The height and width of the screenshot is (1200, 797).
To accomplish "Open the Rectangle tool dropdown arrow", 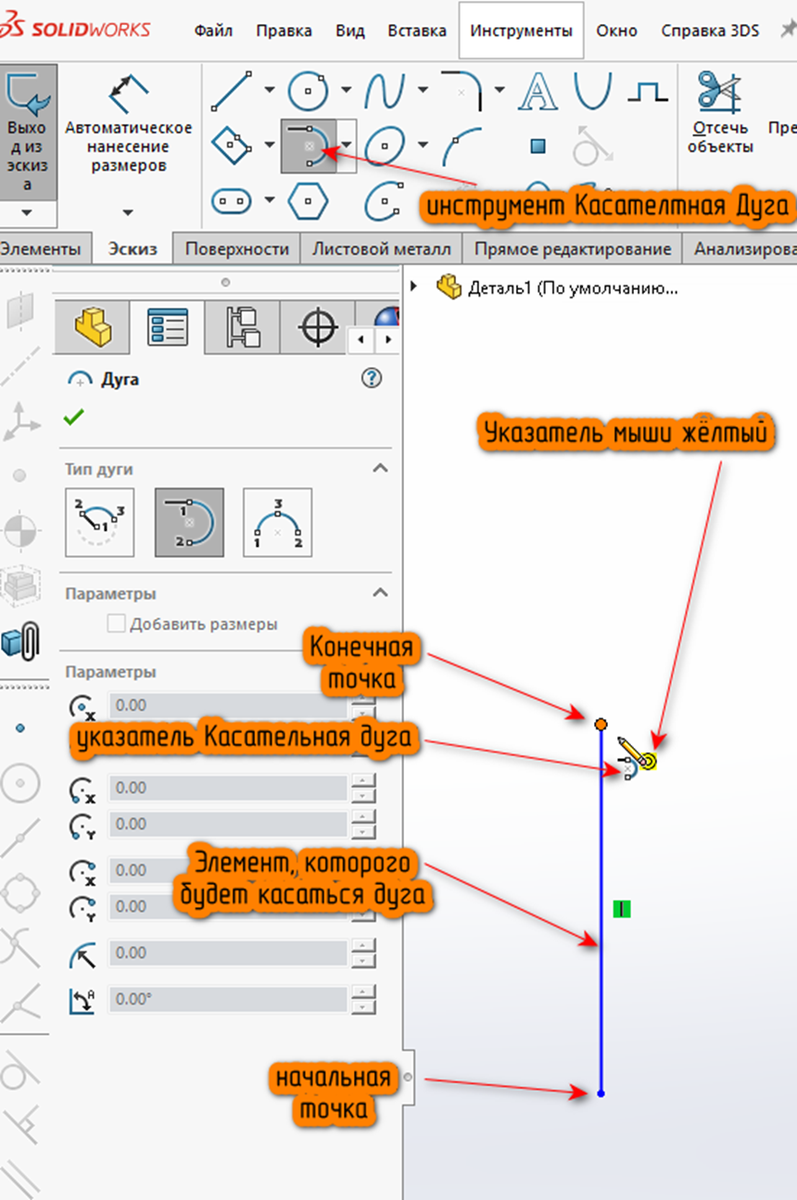I will click(x=270, y=146).
